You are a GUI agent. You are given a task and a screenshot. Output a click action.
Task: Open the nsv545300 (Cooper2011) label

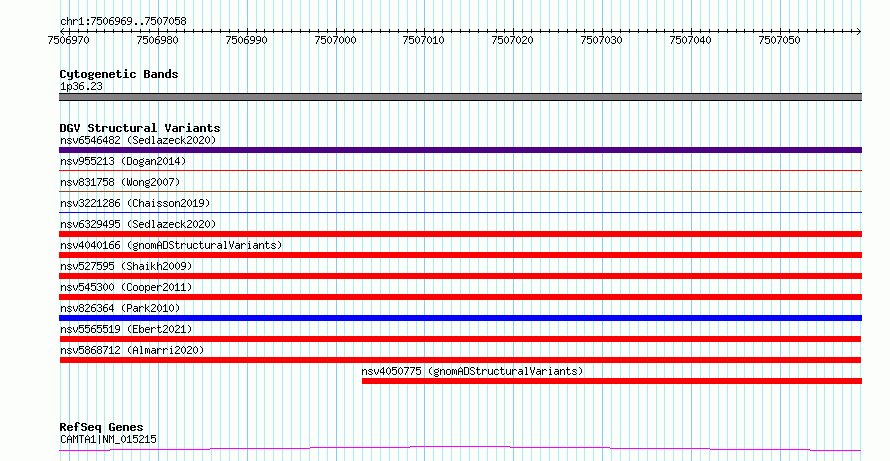[126, 287]
